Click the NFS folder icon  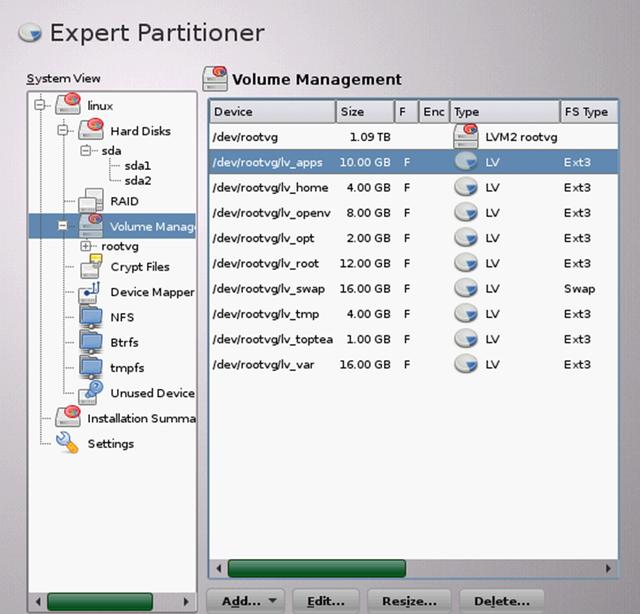pos(91,317)
